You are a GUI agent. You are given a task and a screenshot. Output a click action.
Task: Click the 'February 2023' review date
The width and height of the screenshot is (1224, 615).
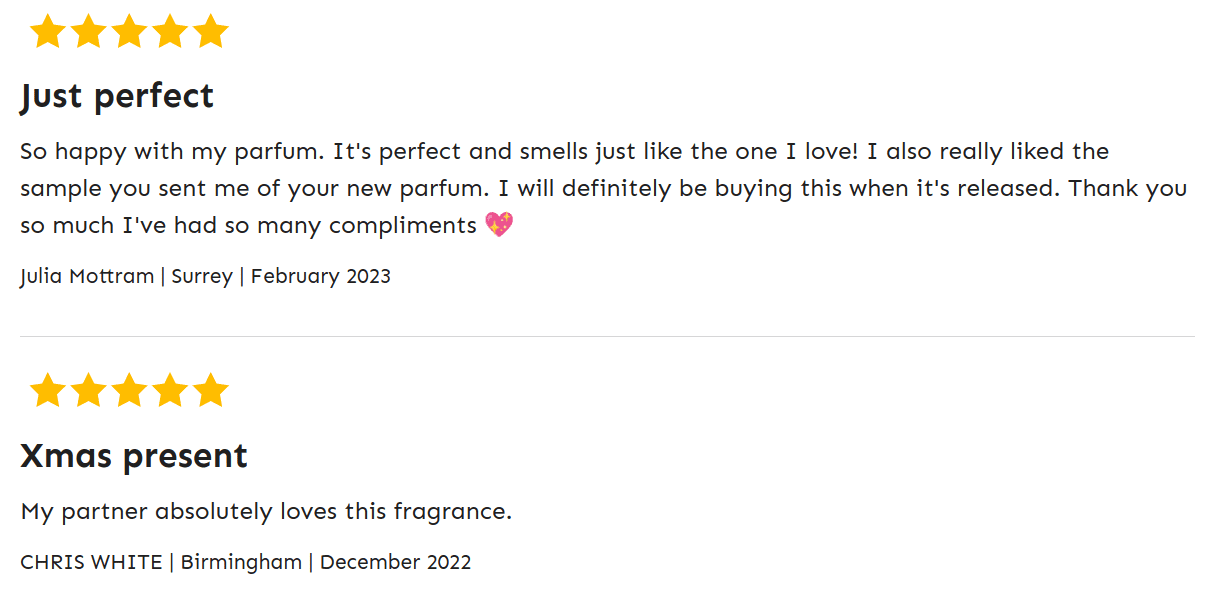coord(320,277)
